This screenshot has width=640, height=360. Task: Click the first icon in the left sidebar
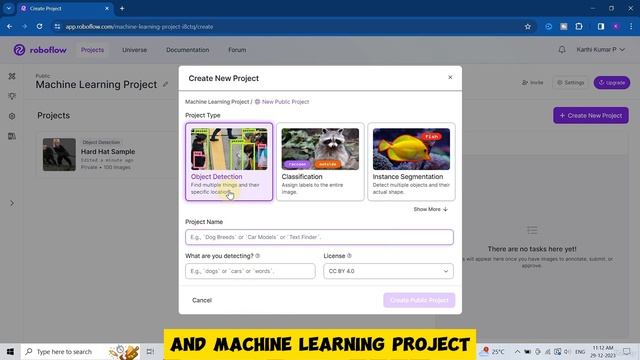coord(12,76)
